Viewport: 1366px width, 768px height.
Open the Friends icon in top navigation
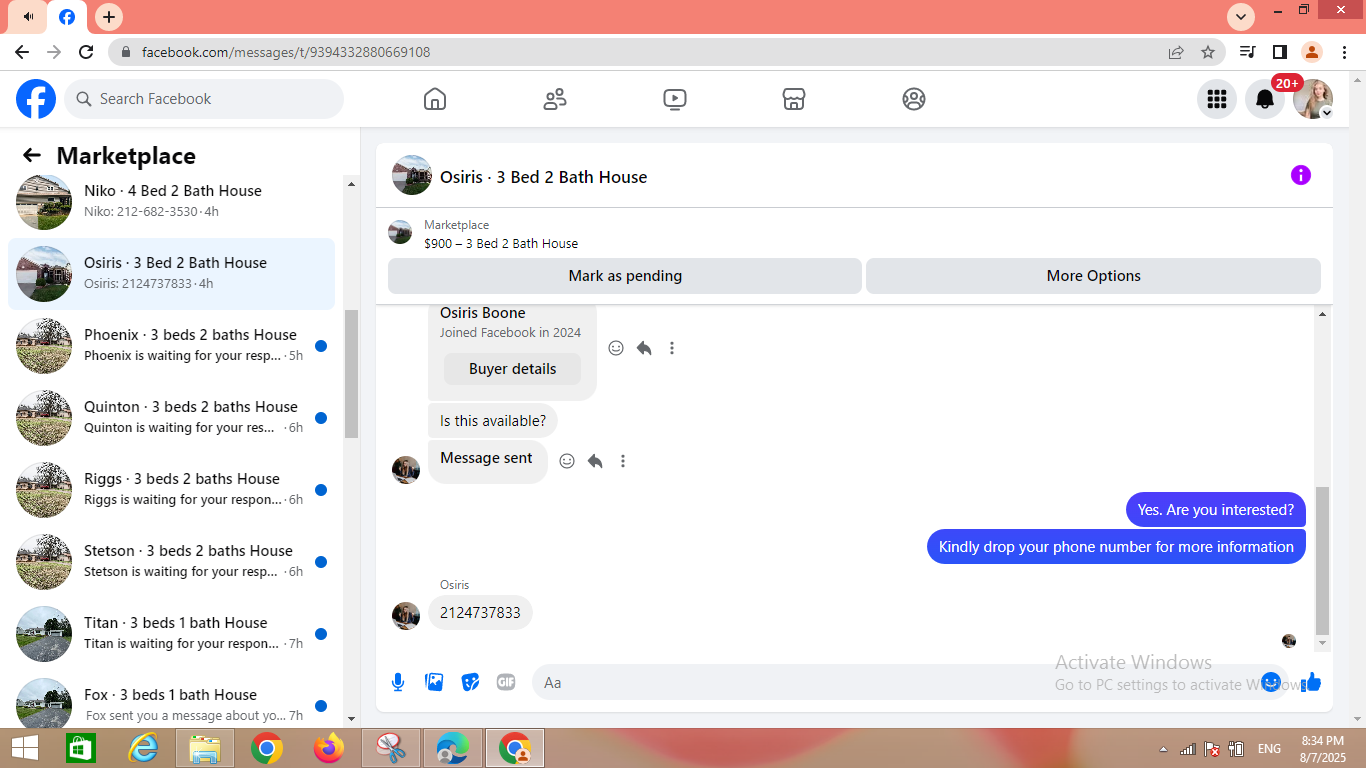555,99
